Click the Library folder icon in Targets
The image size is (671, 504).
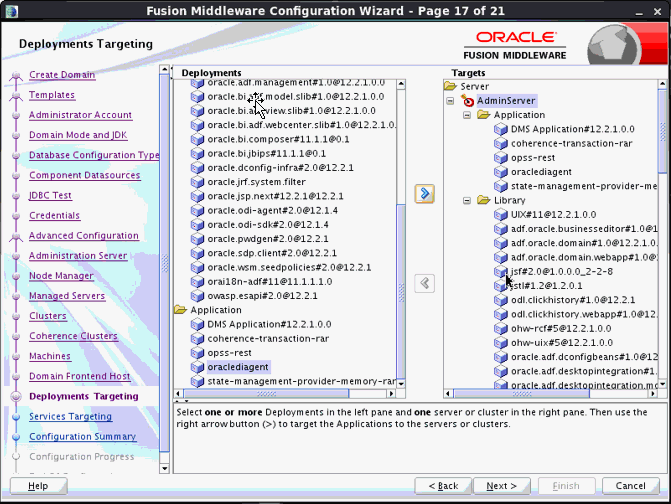484,200
